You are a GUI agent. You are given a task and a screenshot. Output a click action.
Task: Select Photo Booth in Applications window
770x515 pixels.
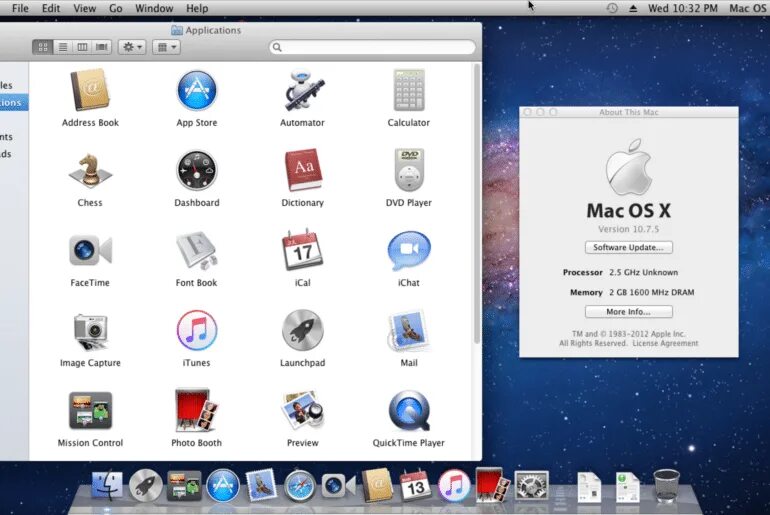[x=196, y=410]
